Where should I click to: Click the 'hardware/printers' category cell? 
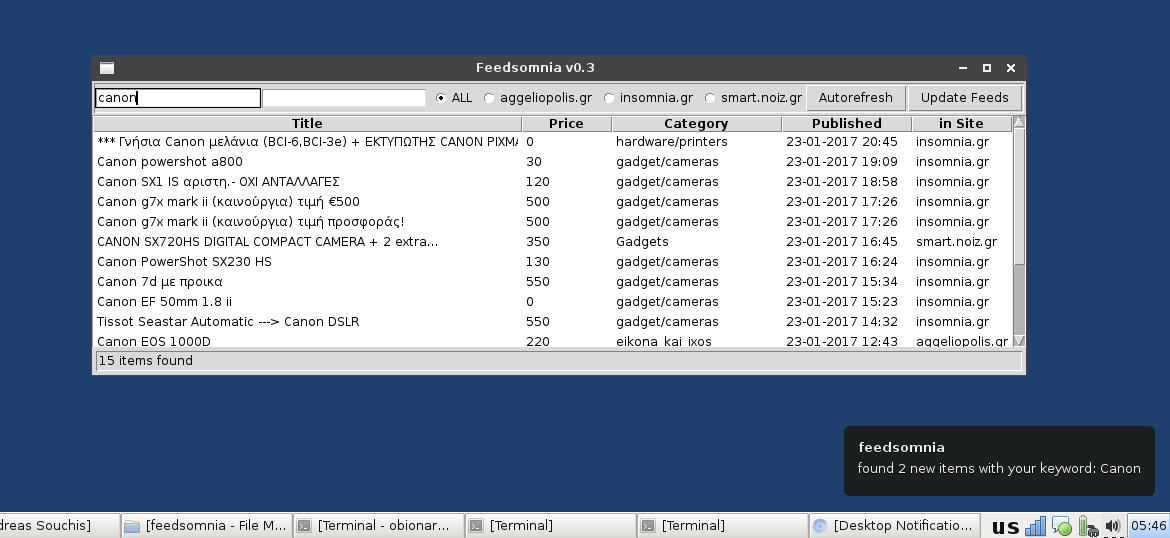(x=672, y=142)
